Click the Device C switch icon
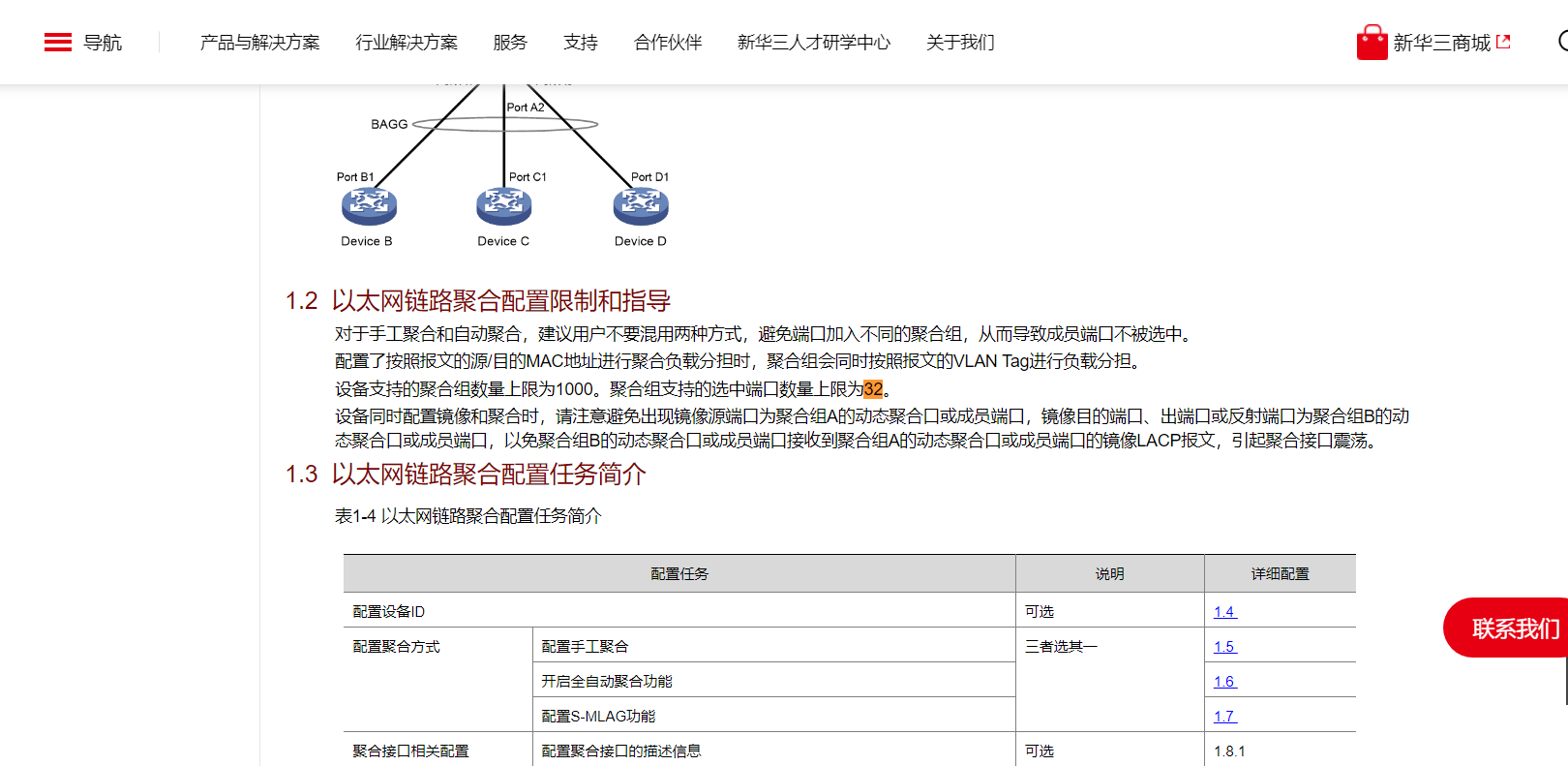The image size is (1568, 766). point(503,206)
